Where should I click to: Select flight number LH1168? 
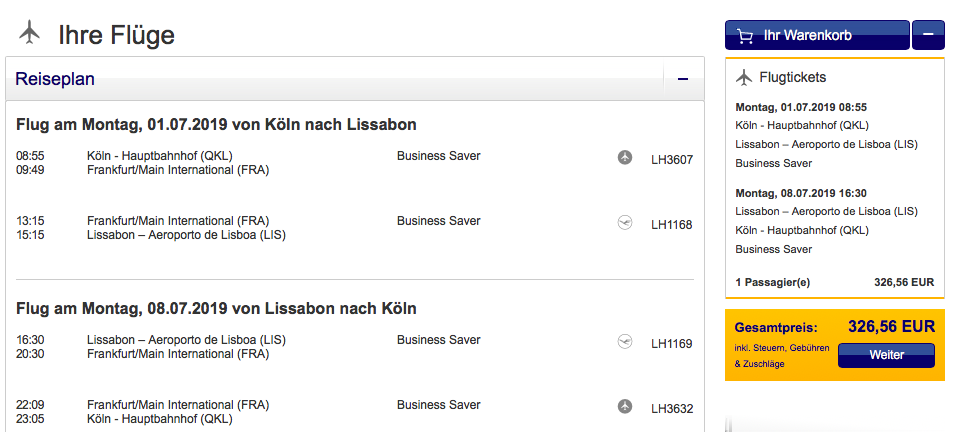(671, 225)
